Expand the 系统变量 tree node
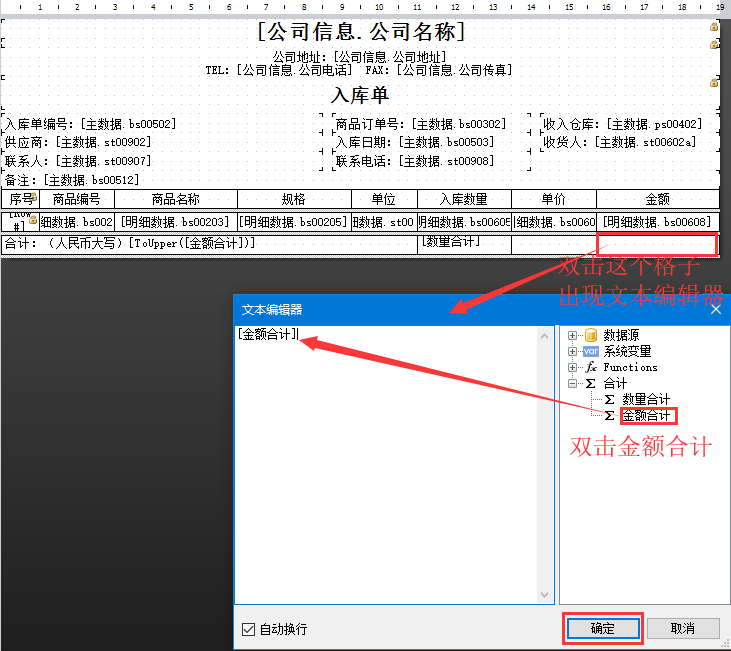The width and height of the screenshot is (731, 651). point(573,351)
